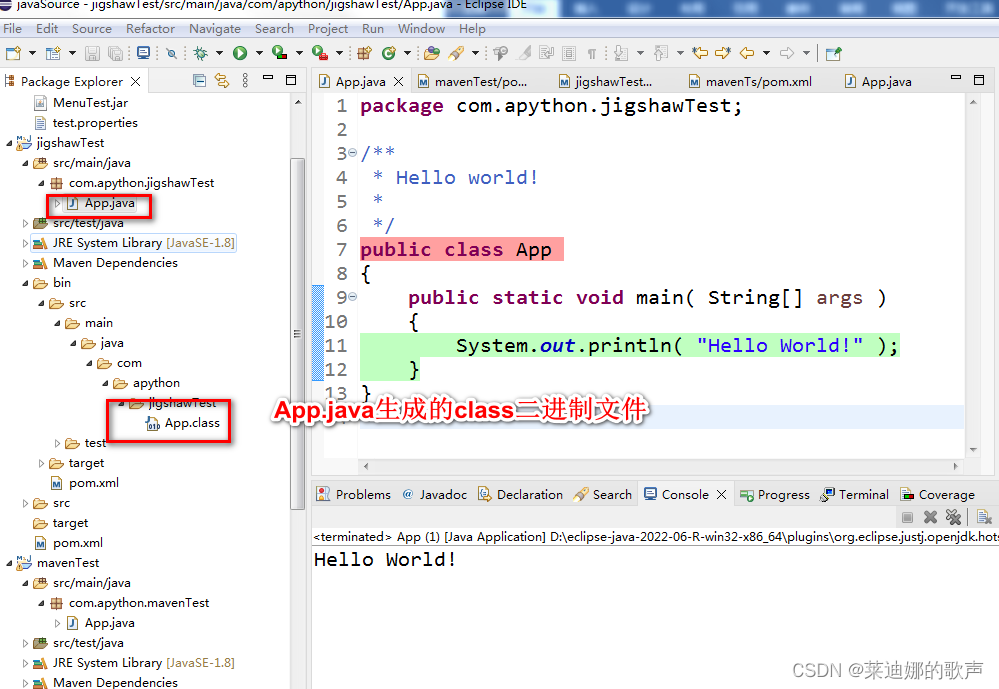Open the Source menu
The height and width of the screenshot is (689, 999).
pos(92,29)
